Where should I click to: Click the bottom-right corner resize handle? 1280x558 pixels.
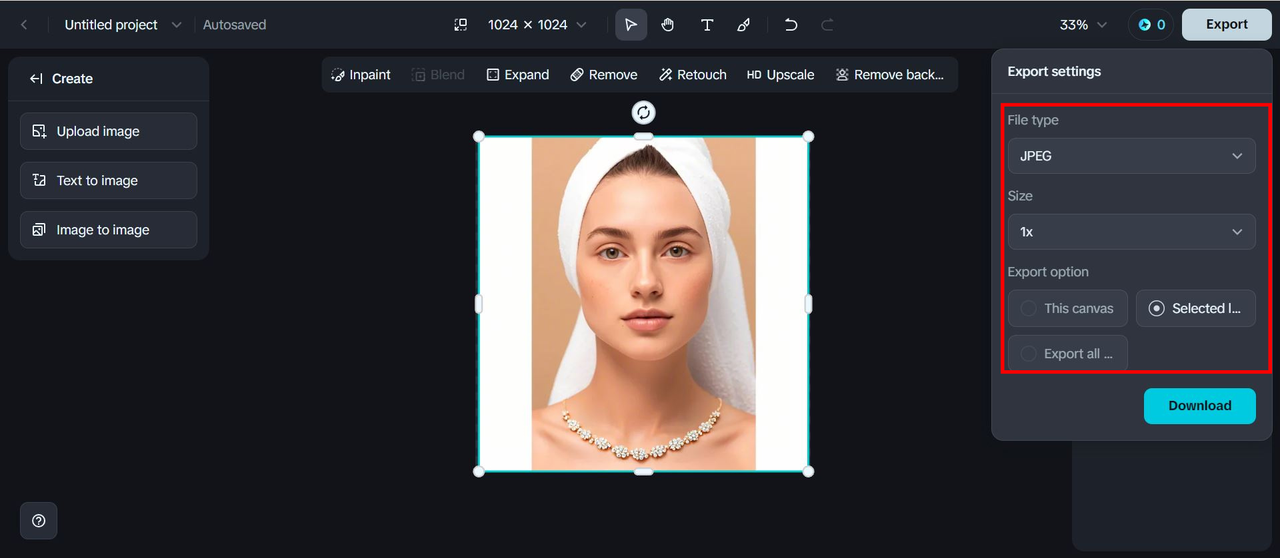[x=808, y=471]
